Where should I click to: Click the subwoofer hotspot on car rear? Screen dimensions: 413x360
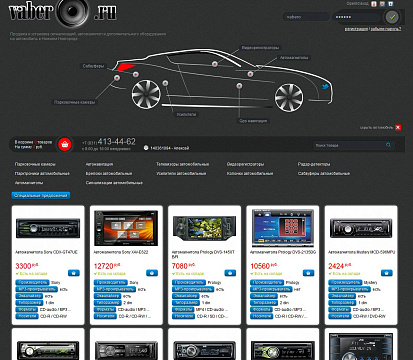(x=136, y=74)
